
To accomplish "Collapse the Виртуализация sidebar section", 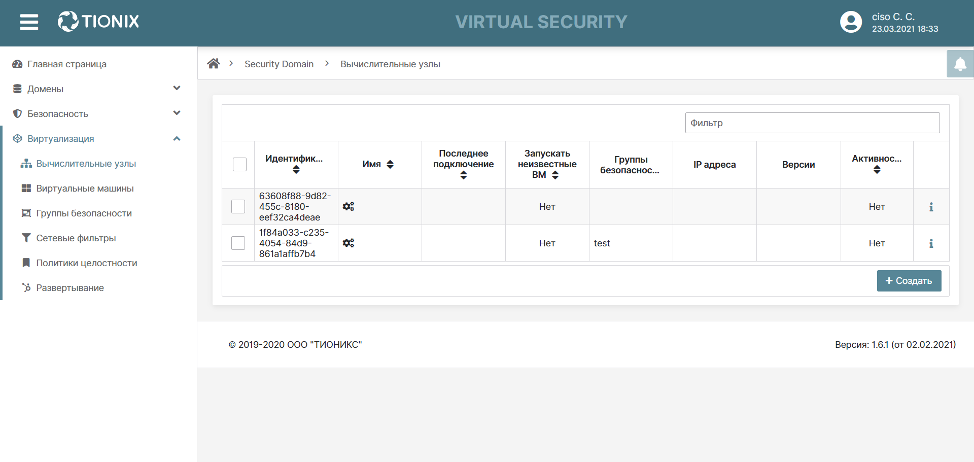I will point(177,139).
